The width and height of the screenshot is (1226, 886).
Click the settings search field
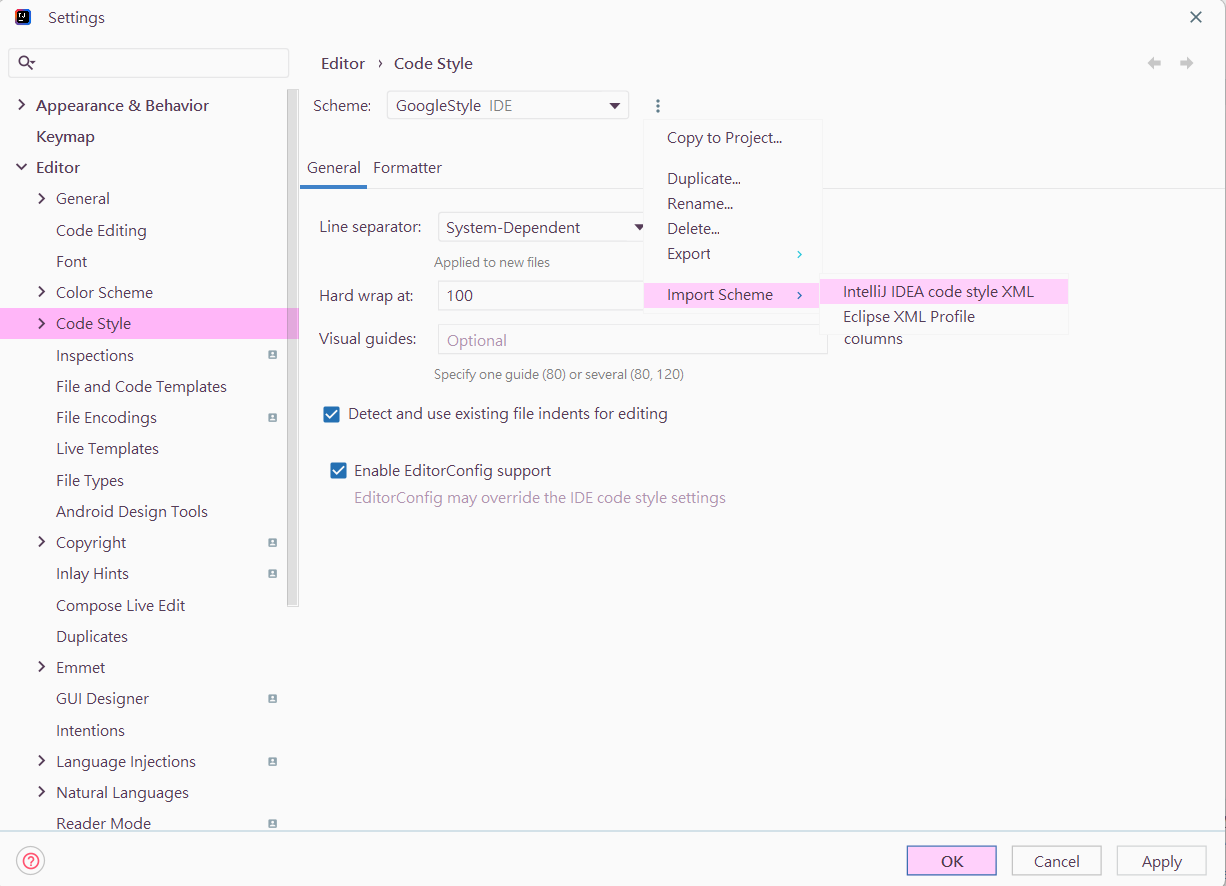[x=149, y=63]
